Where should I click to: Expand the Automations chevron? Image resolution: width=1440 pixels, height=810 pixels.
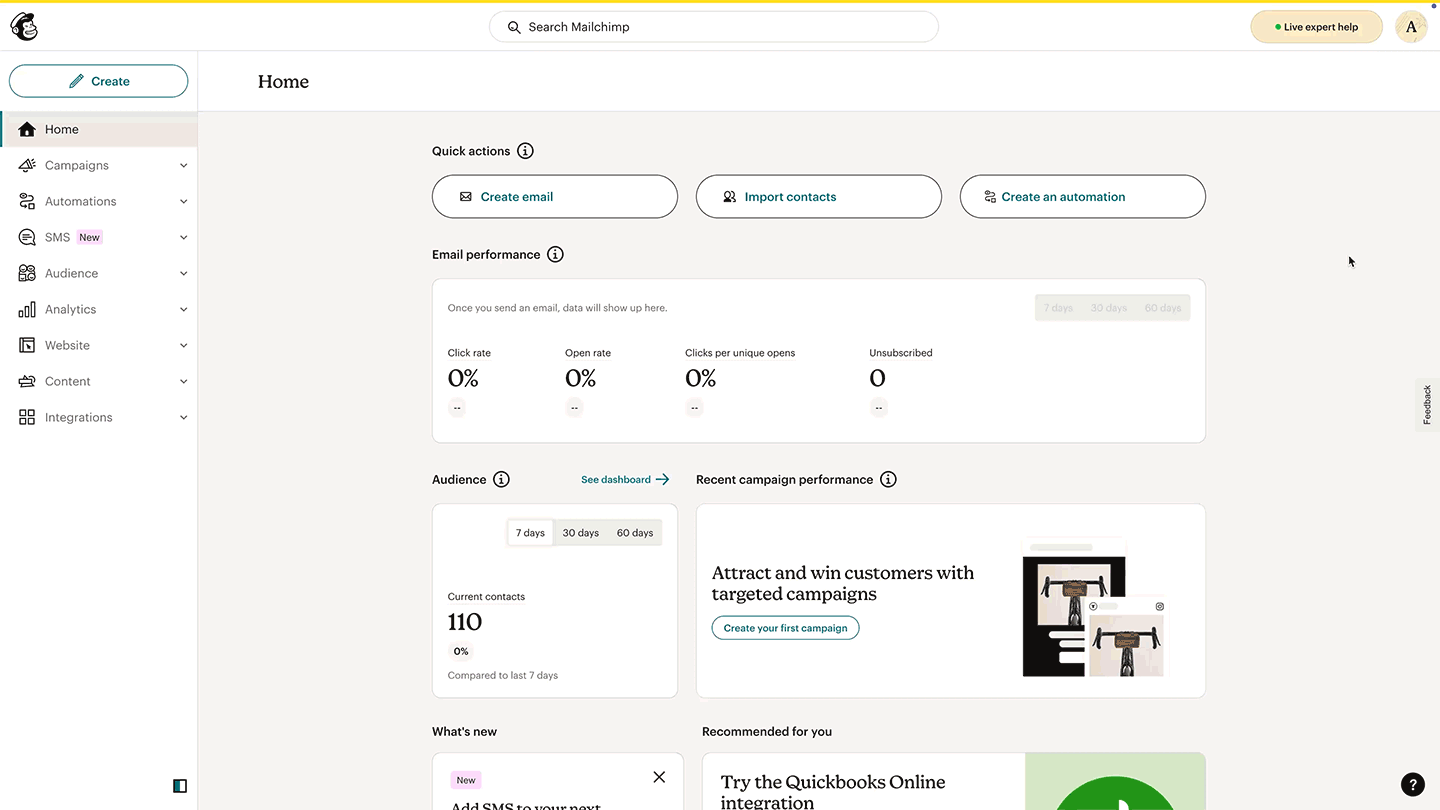(183, 202)
